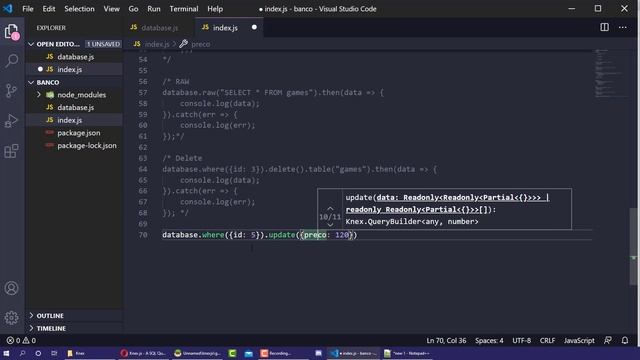Click the errors and warnings status indicator
This screenshot has width=640, height=360.
point(21,340)
